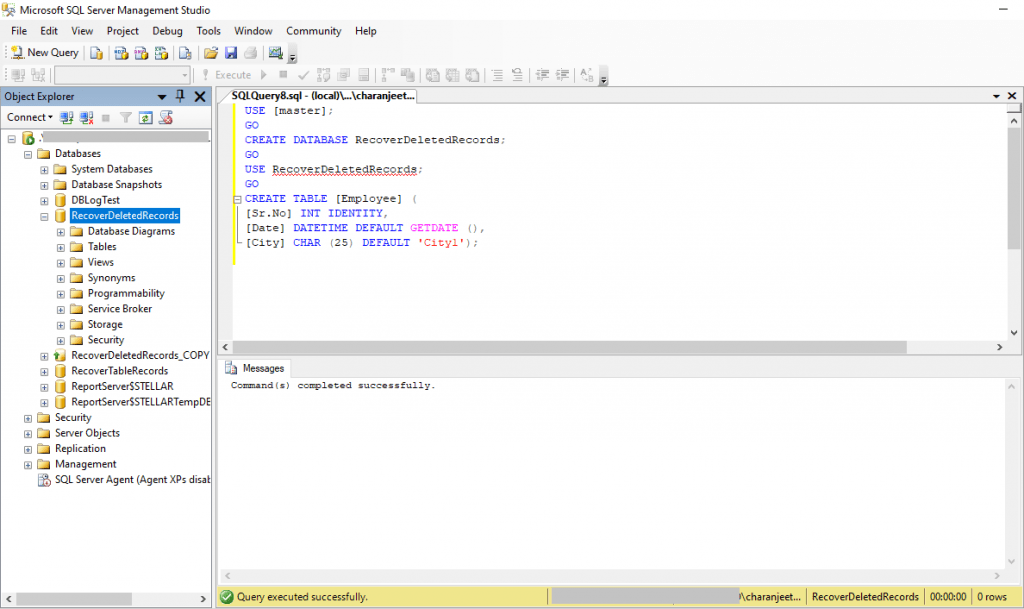Expand the Management node
Screen dimensions: 1024x609
[28, 464]
